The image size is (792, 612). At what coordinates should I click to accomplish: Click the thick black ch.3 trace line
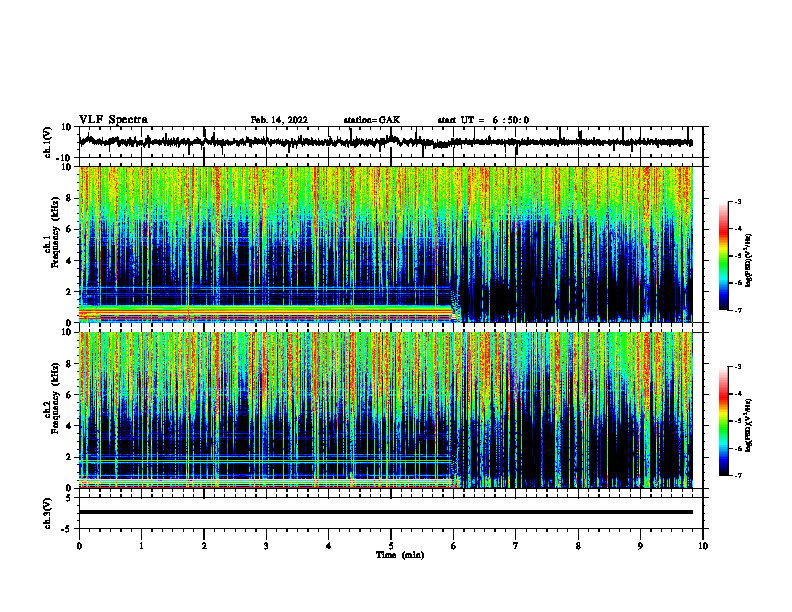(x=385, y=512)
